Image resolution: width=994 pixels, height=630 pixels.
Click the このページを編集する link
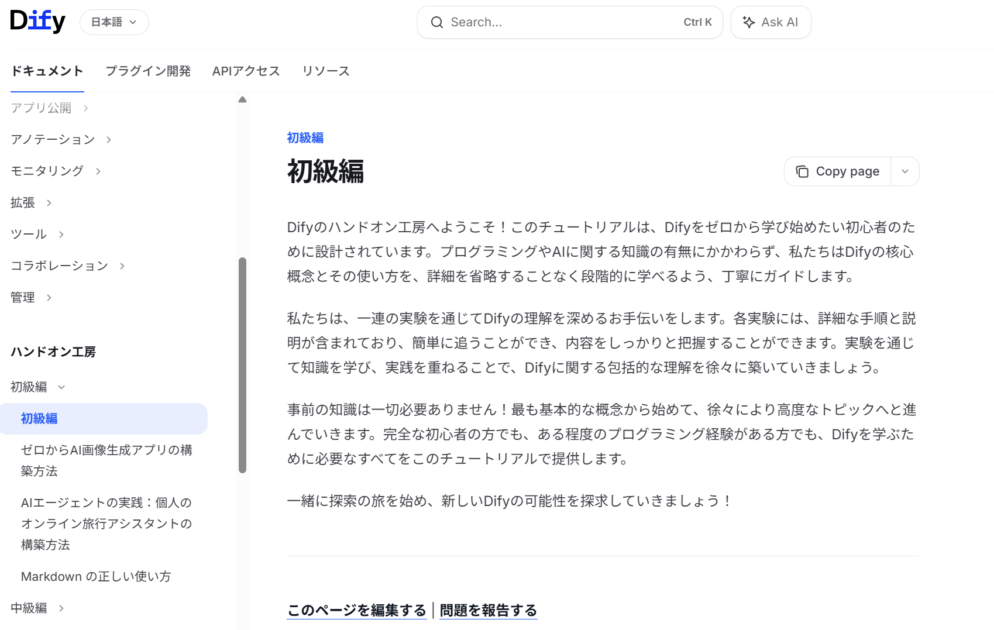[x=356, y=610]
